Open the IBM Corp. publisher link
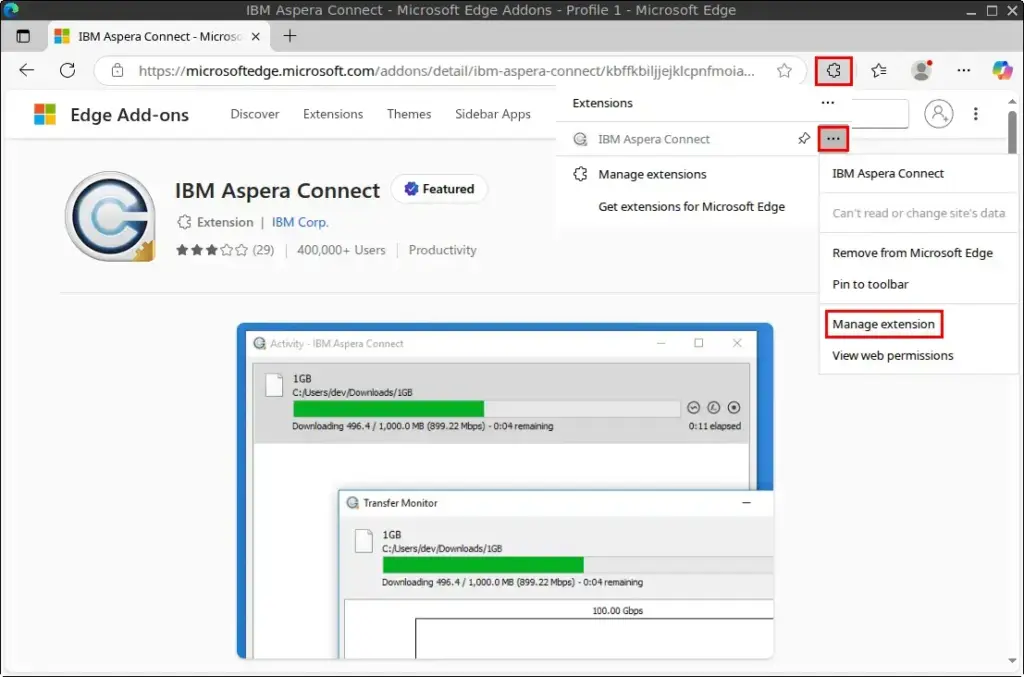 tap(300, 222)
